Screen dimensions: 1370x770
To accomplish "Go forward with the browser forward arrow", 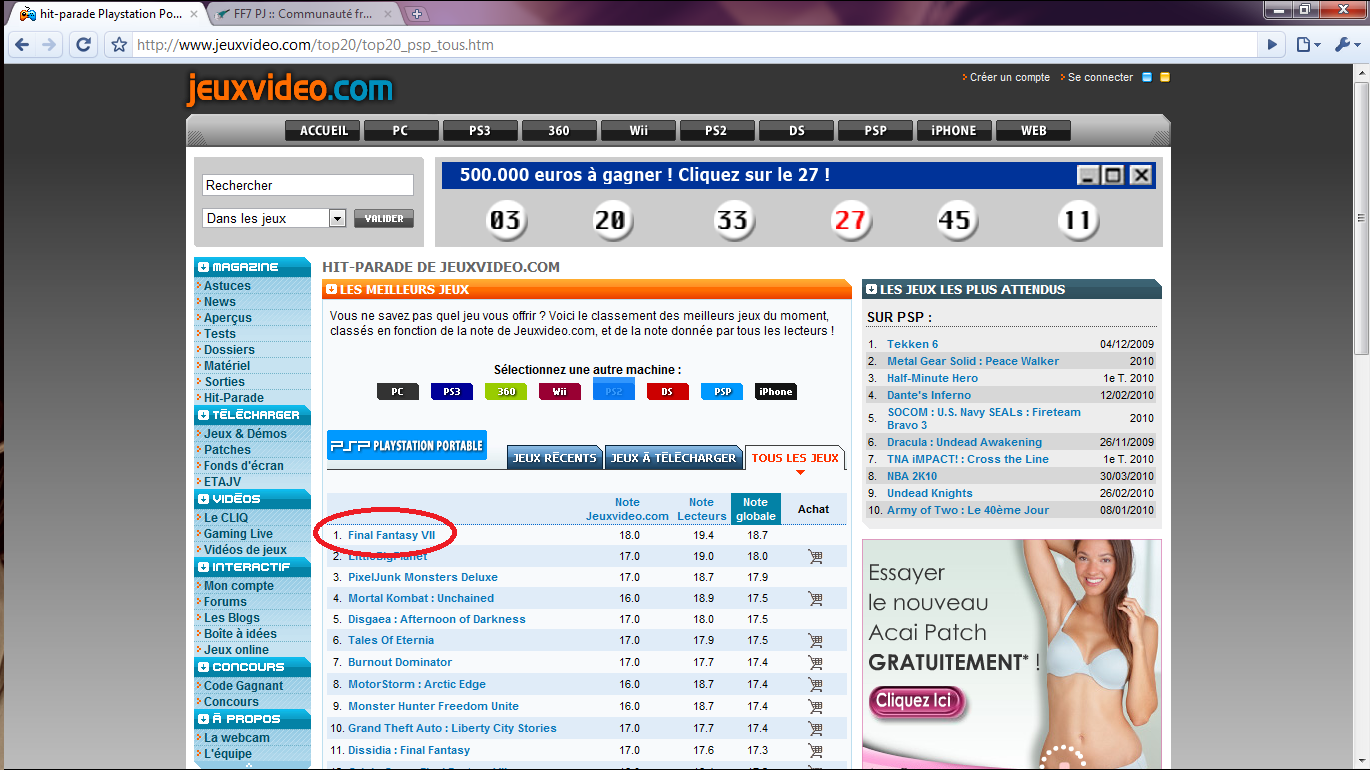I will pos(50,45).
